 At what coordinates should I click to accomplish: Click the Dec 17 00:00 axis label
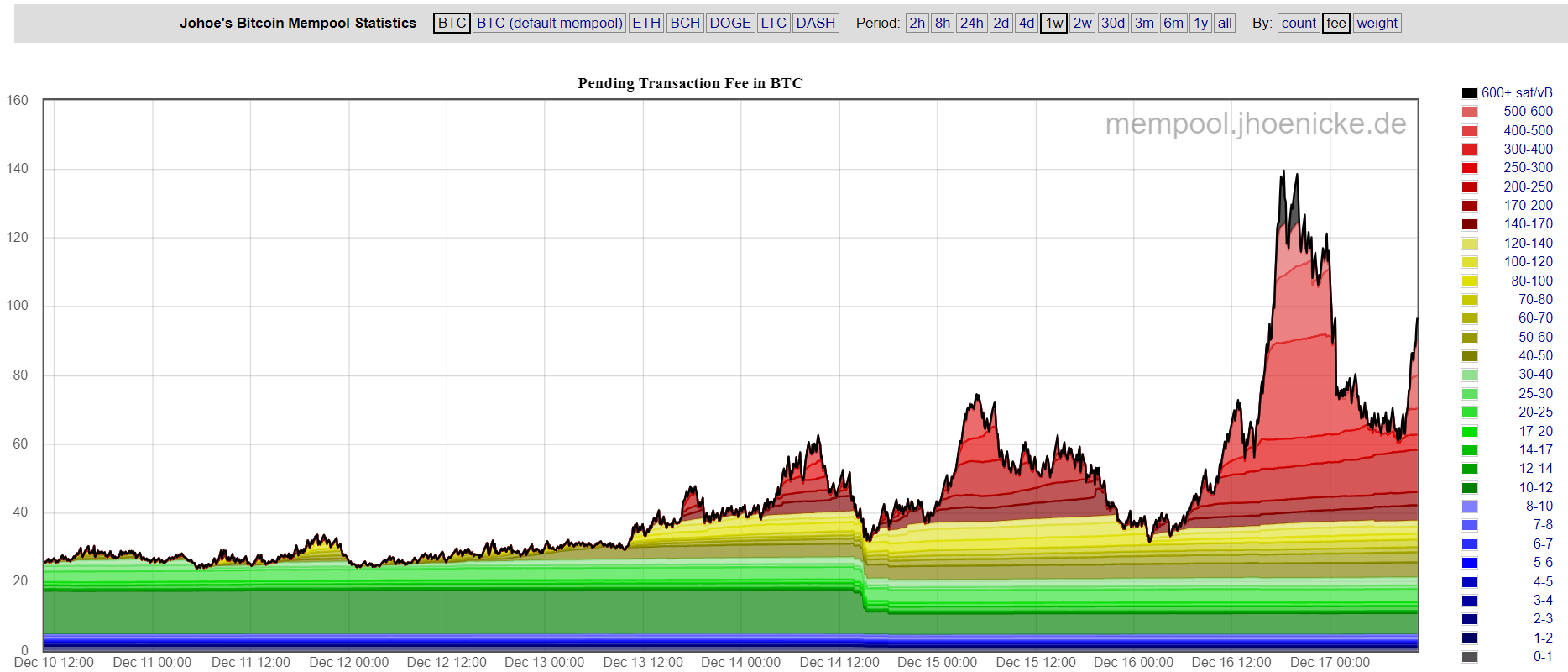(1330, 662)
